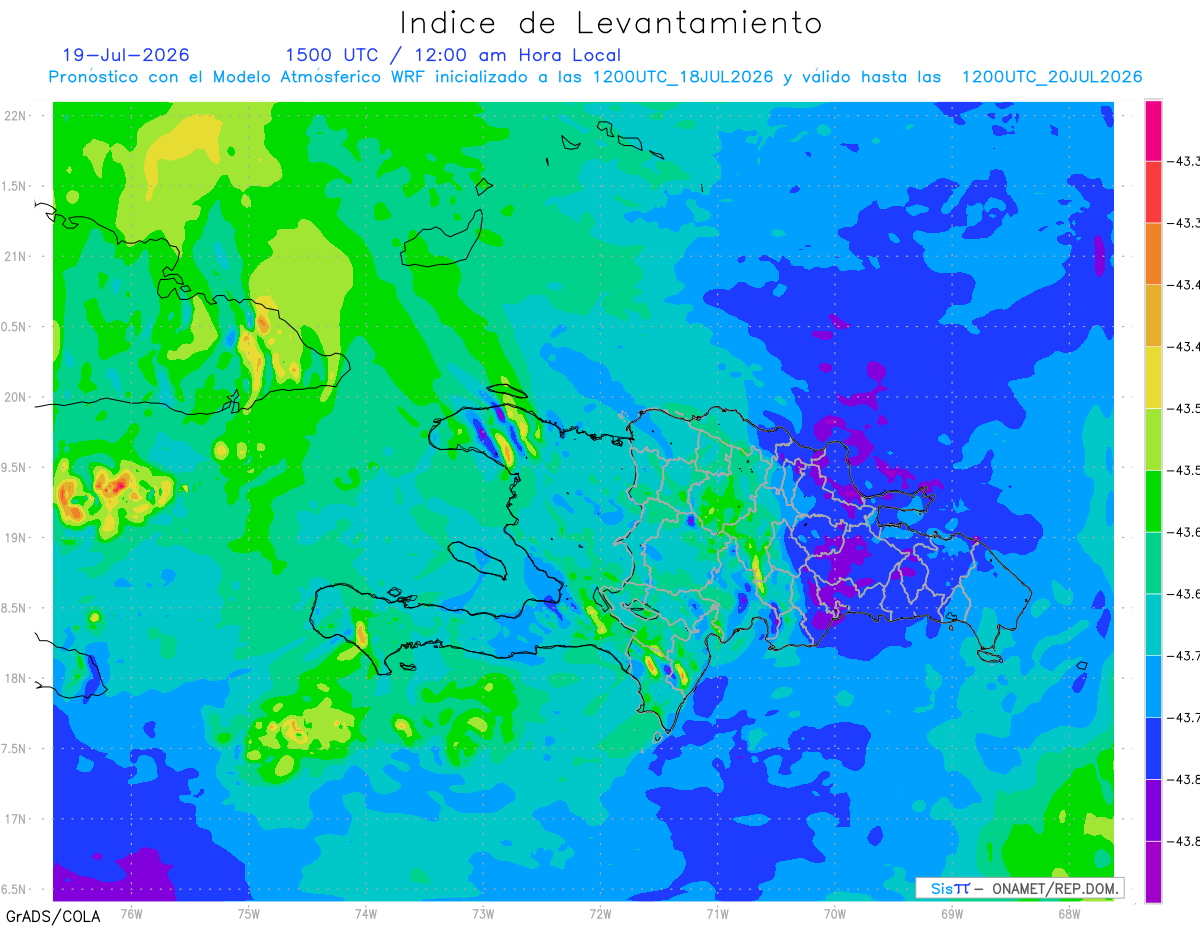Click the '73W' longitude label
This screenshot has width=1200, height=927.
tap(483, 912)
